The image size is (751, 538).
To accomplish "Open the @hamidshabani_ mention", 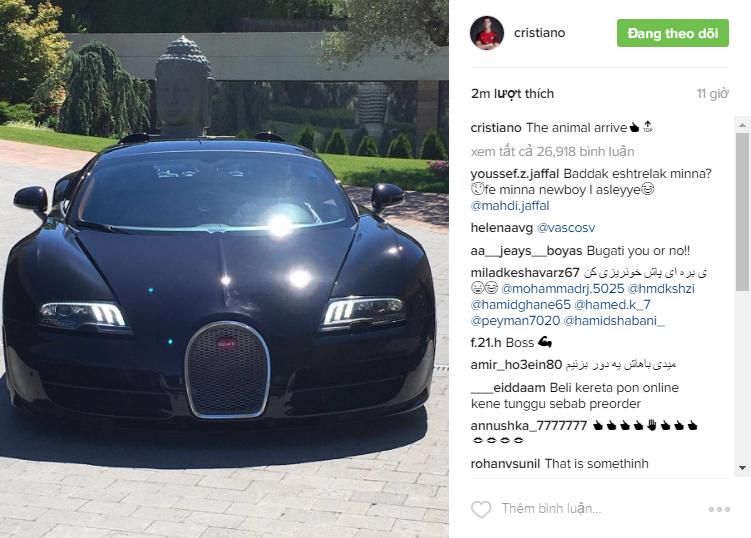I will 614,321.
